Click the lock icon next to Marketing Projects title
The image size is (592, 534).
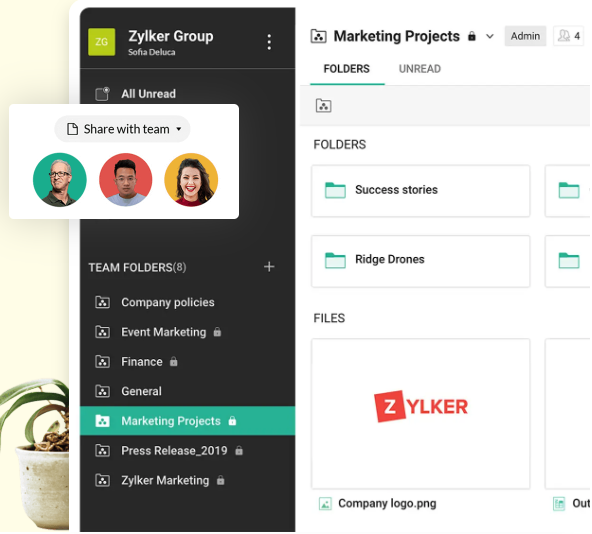point(472,37)
